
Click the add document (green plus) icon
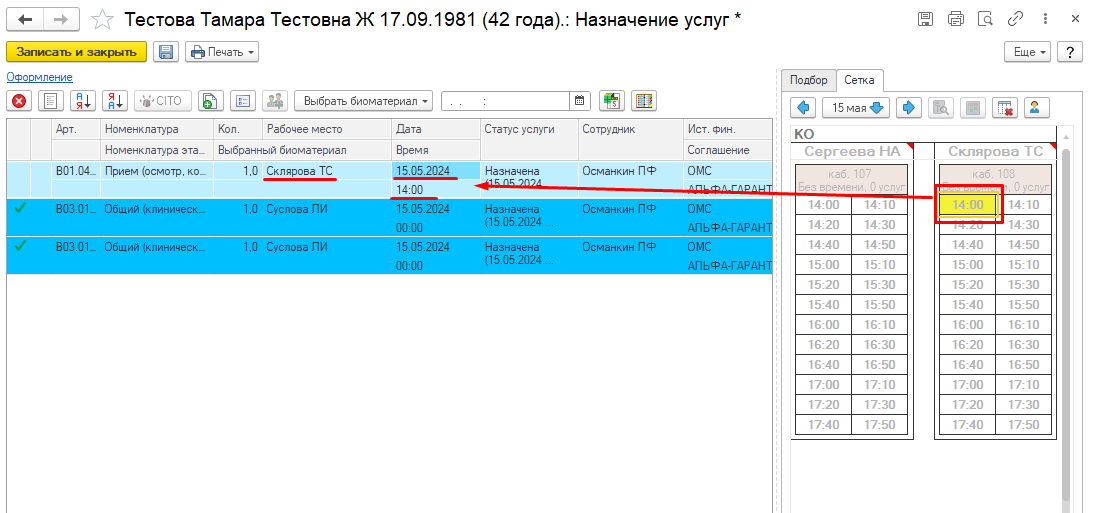[211, 101]
